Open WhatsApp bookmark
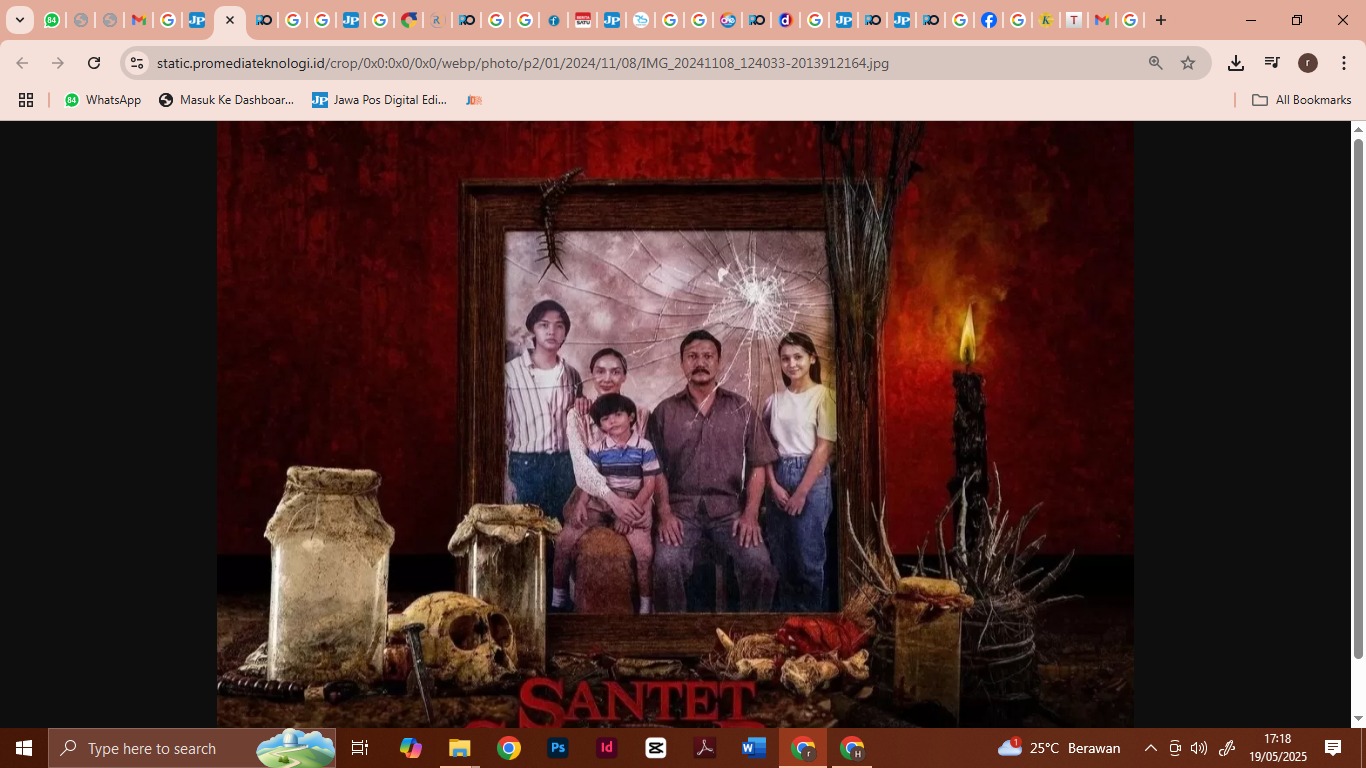Screen dimensions: 1366x768 click(103, 100)
